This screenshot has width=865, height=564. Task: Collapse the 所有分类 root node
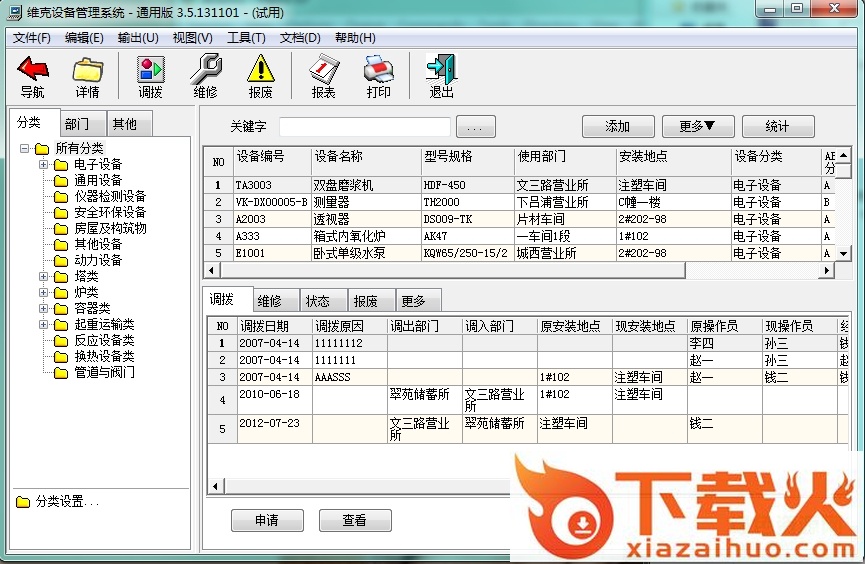point(24,149)
